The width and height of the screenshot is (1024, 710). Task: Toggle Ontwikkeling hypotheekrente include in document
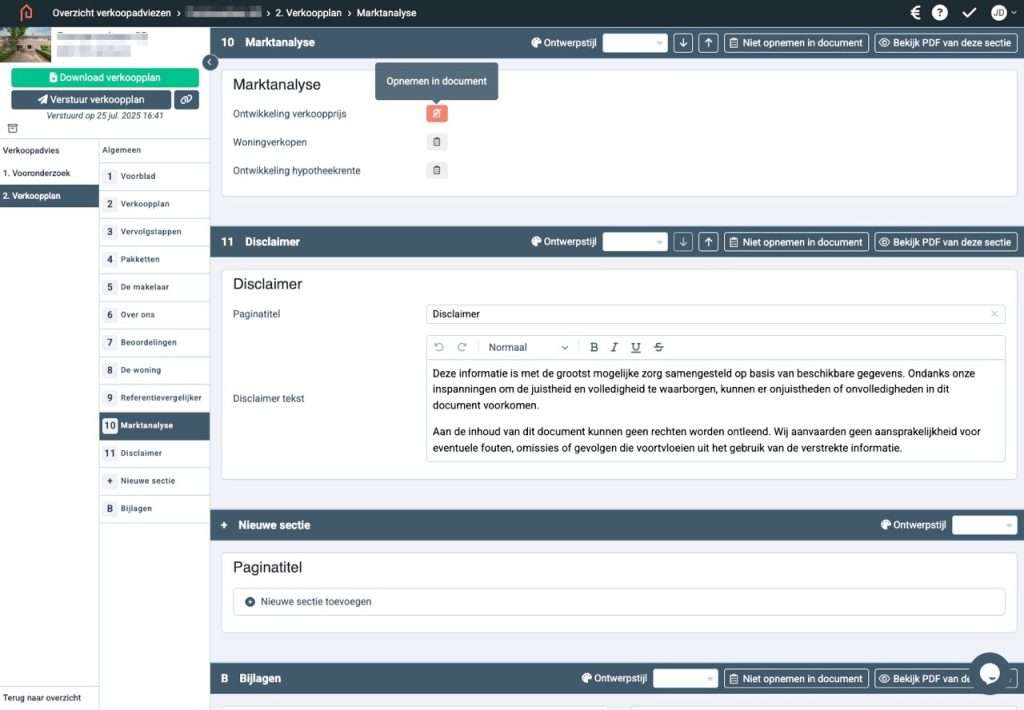coord(437,170)
